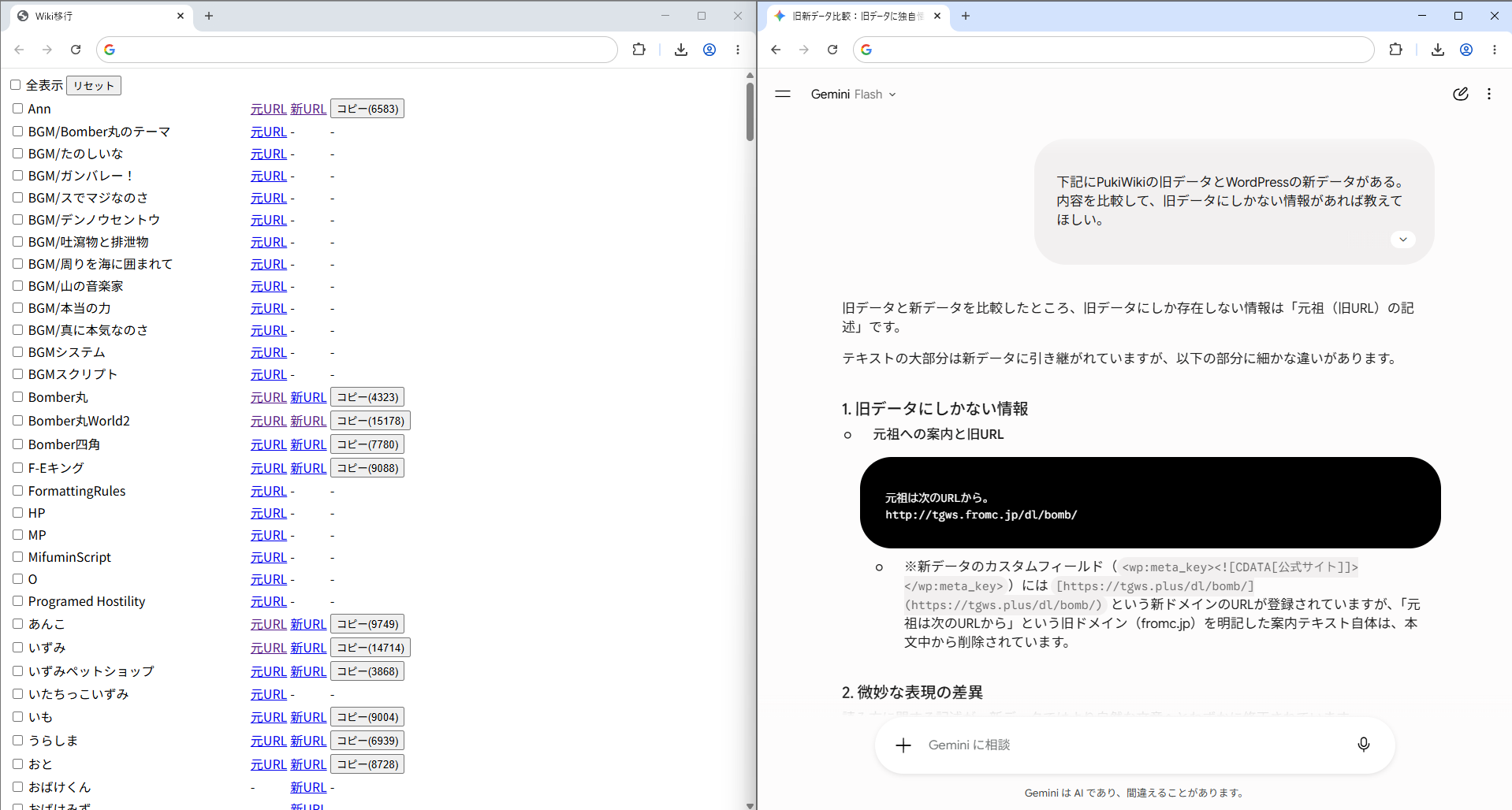The height and width of the screenshot is (810, 1512).
Task: Reload the page in the Gemini window
Action: (832, 50)
